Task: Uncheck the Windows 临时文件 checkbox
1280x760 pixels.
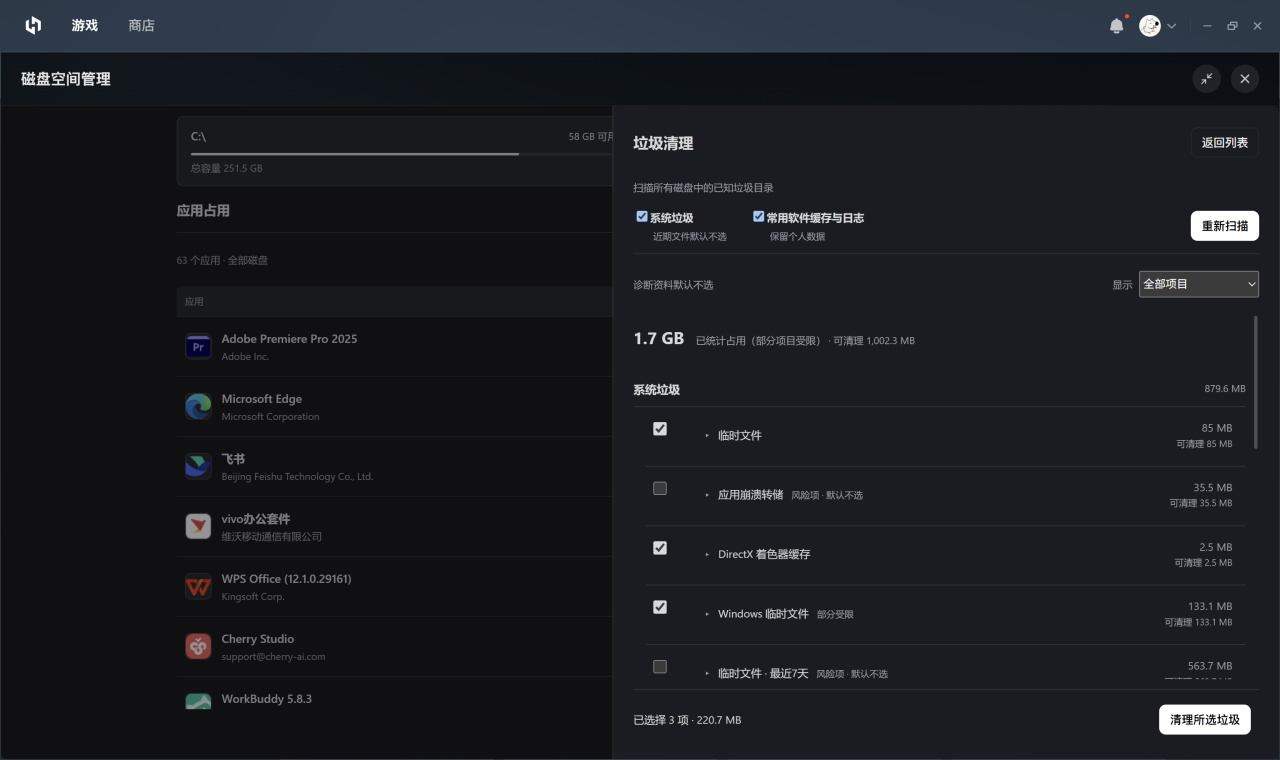Action: tap(660, 607)
